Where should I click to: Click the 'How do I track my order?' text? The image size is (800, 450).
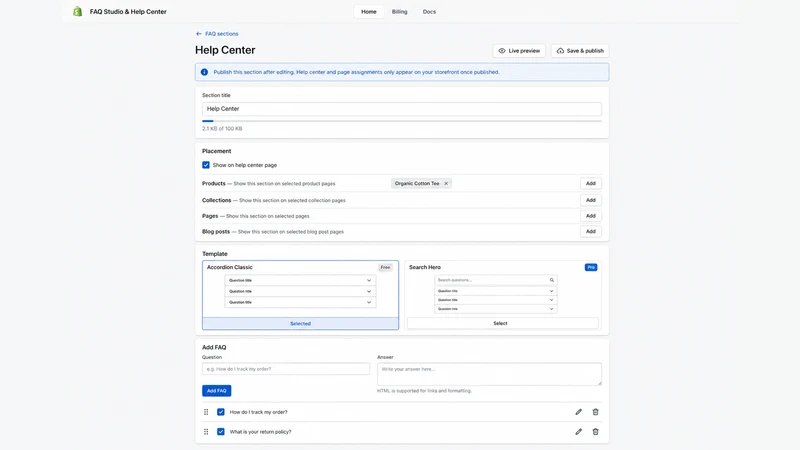258,412
